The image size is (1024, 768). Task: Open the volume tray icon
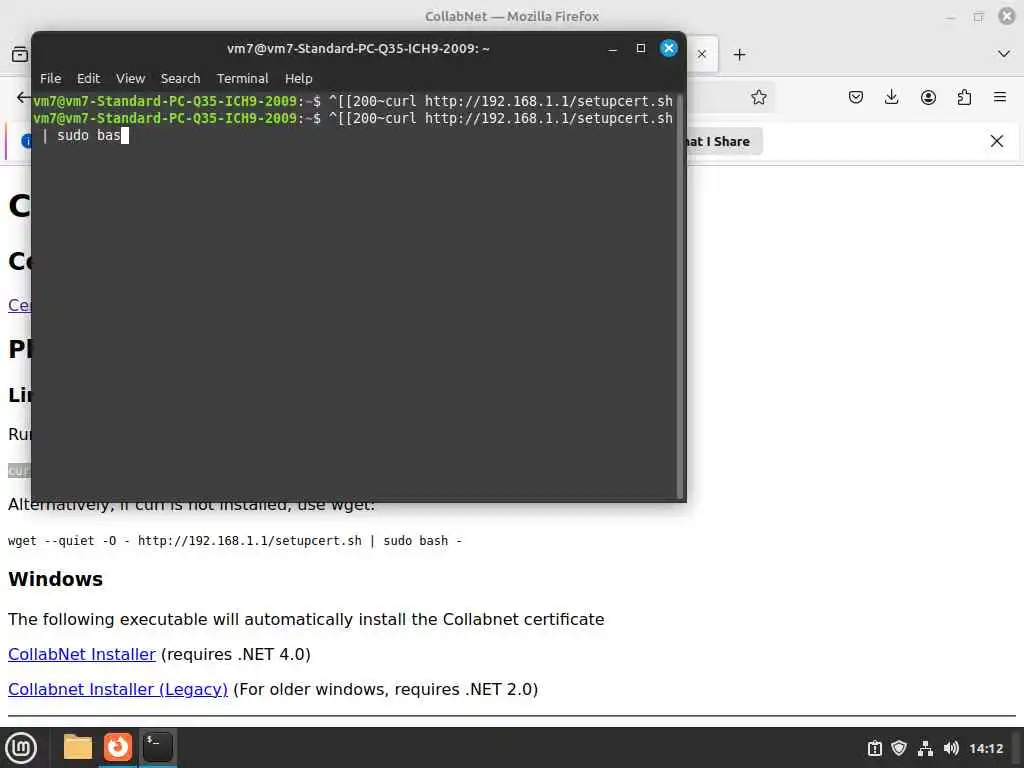point(951,748)
